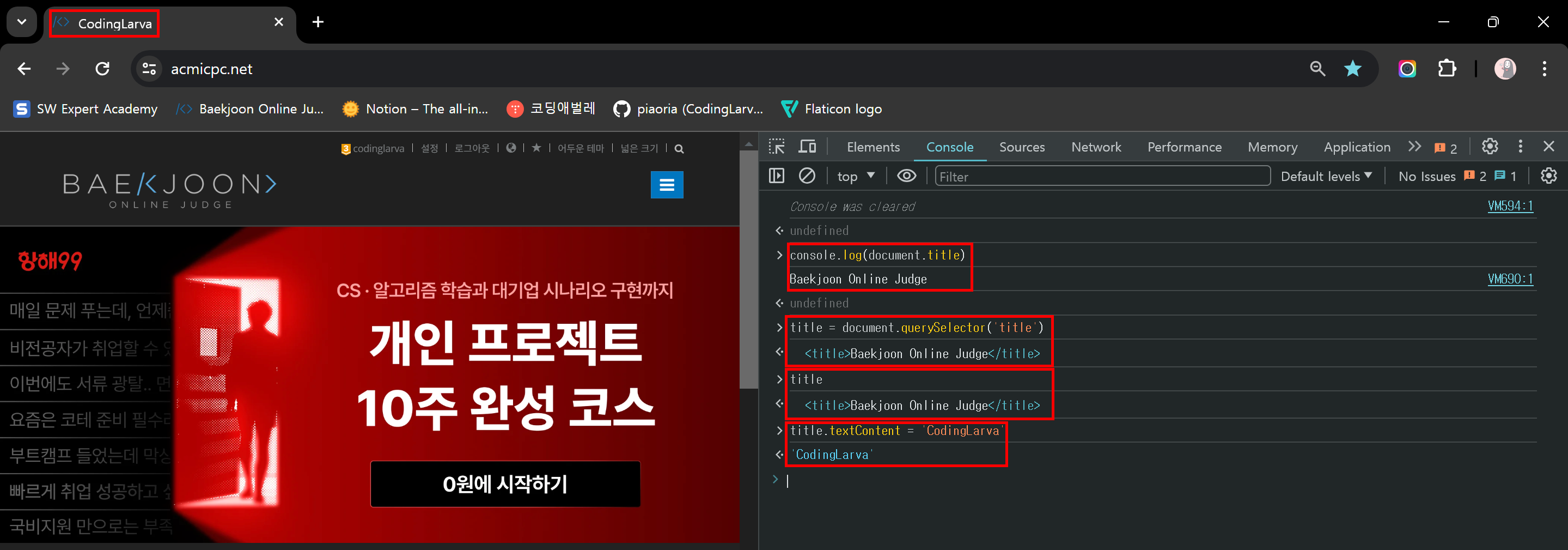The image size is (1568, 550).
Task: Go forward to the next page
Action: tap(63, 69)
